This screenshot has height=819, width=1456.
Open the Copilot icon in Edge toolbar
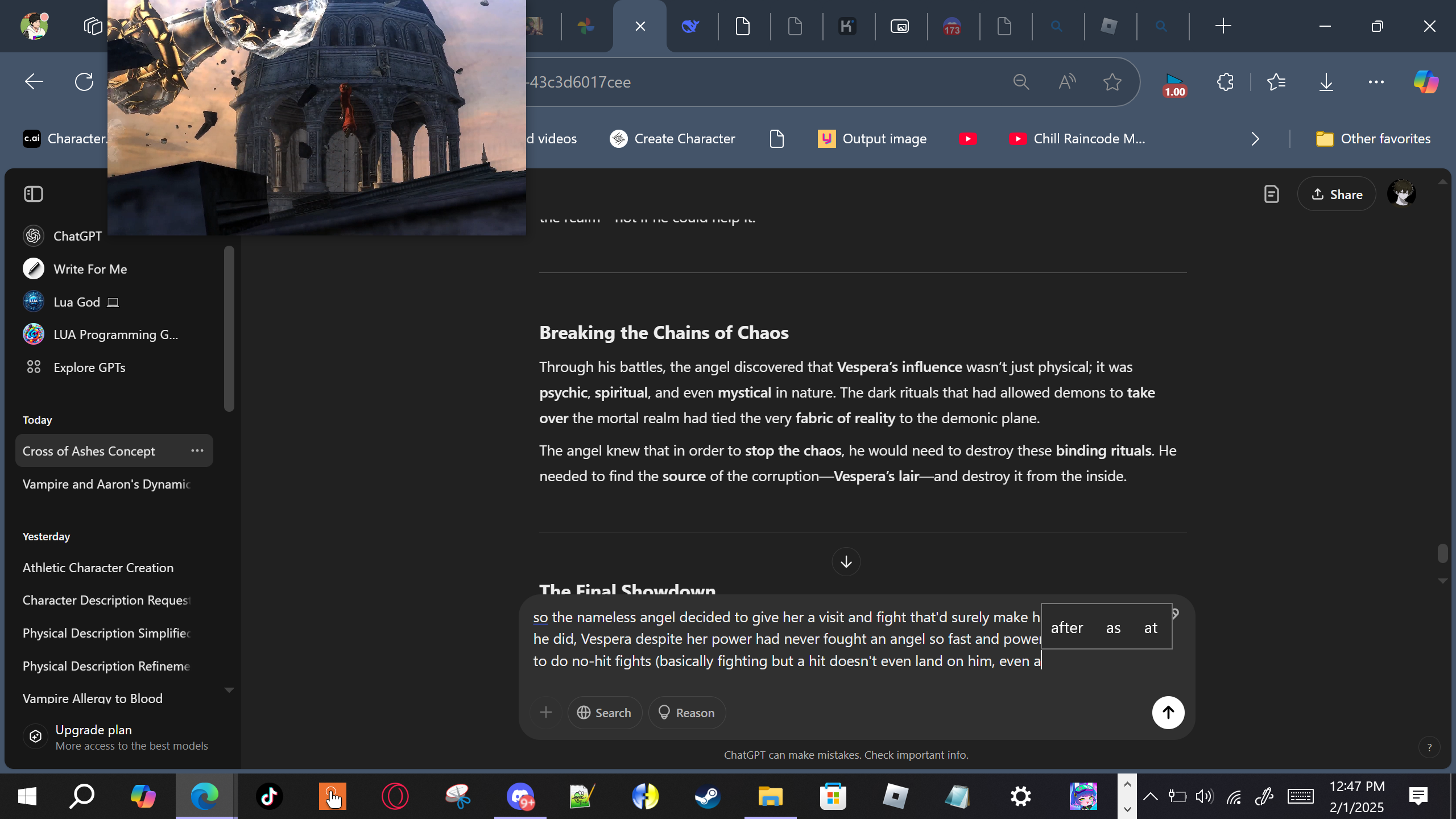[x=1426, y=82]
